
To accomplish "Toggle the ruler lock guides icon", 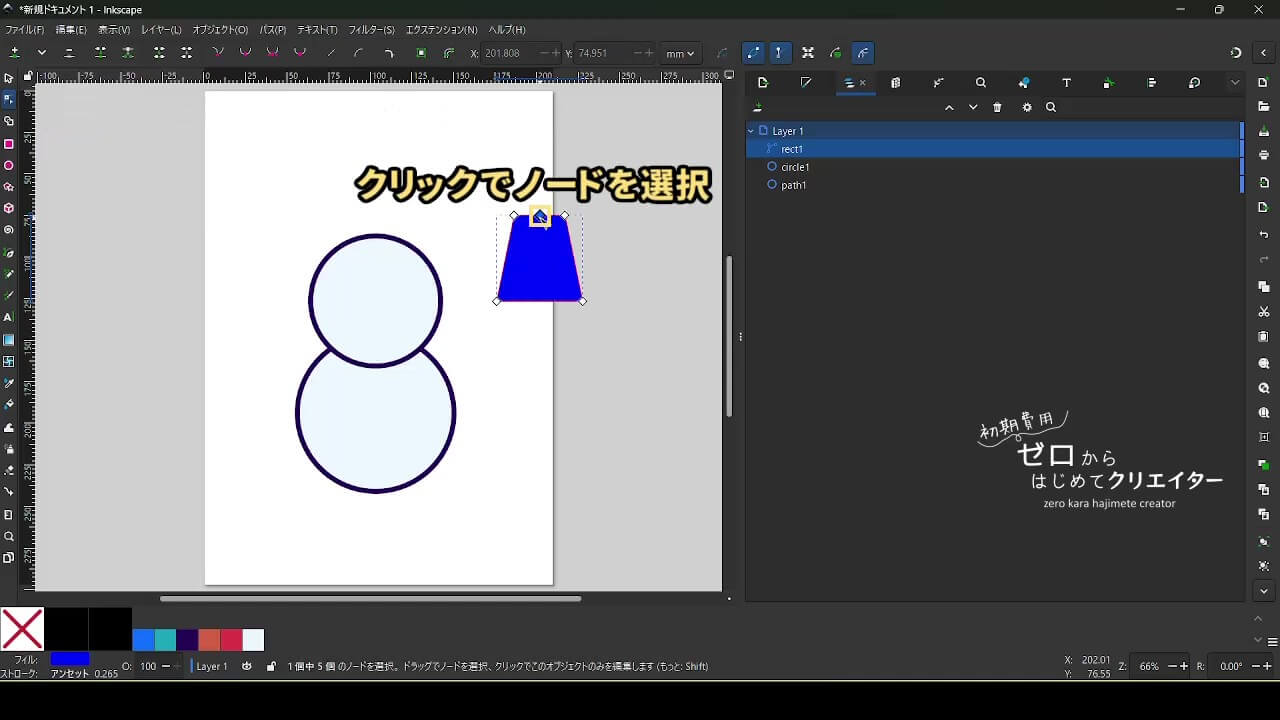I will (28, 76).
